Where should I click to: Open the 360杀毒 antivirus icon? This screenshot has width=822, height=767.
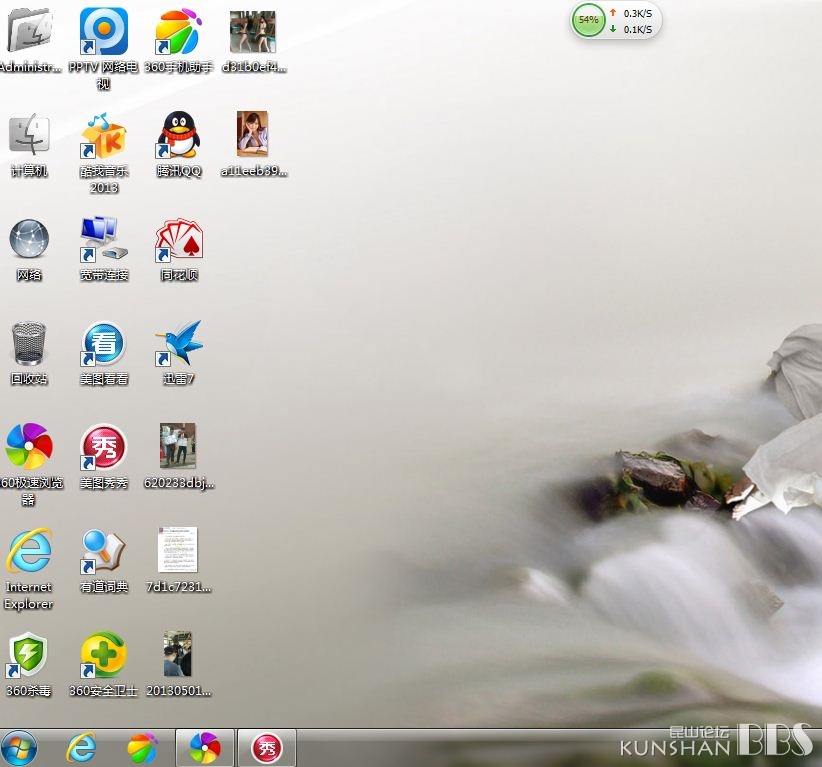[x=29, y=655]
